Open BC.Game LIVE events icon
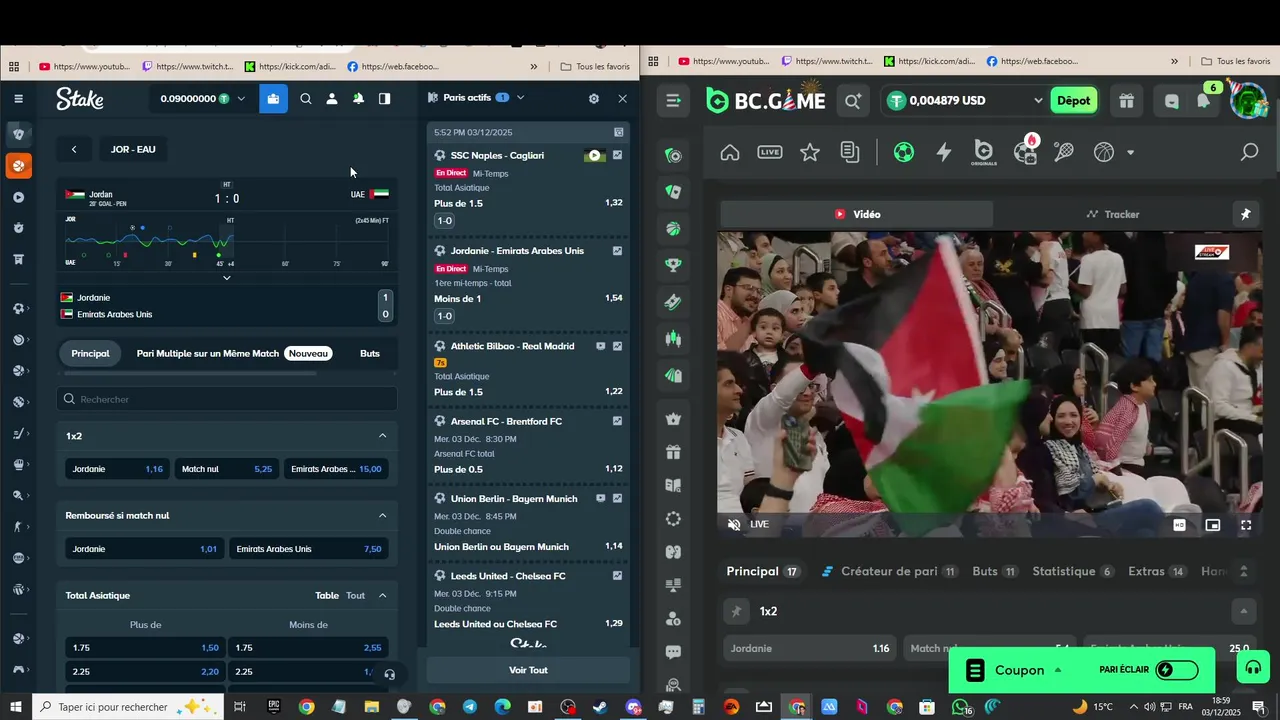Viewport: 1280px width, 720px height. (770, 152)
